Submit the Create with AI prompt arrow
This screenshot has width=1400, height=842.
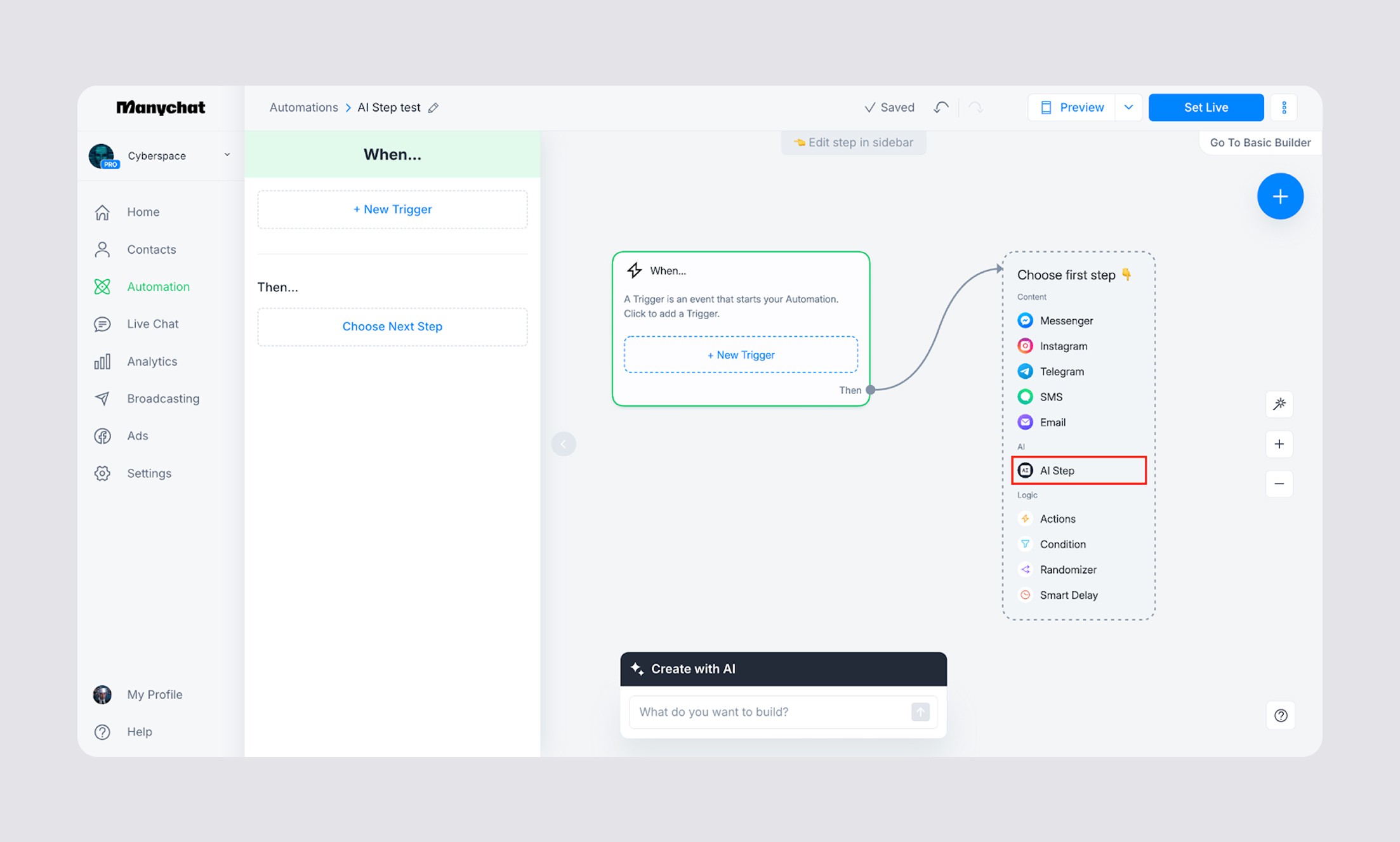(x=920, y=712)
